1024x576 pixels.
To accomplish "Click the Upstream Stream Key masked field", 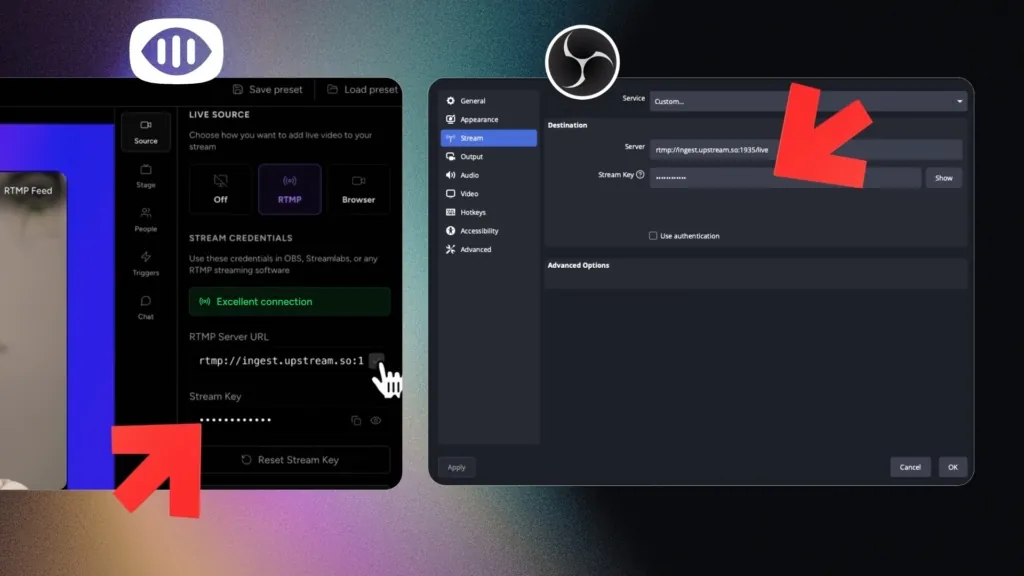I will click(x=235, y=420).
